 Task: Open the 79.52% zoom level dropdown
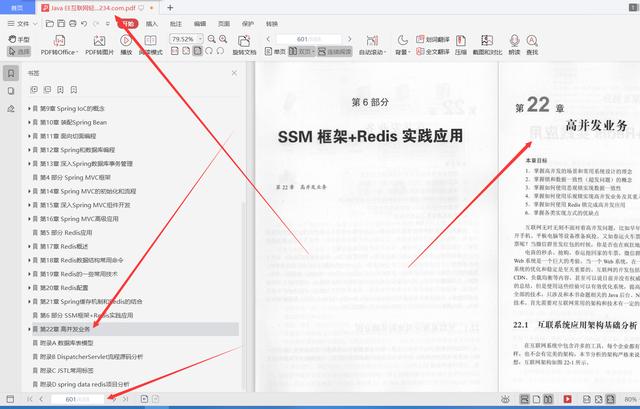click(200, 39)
